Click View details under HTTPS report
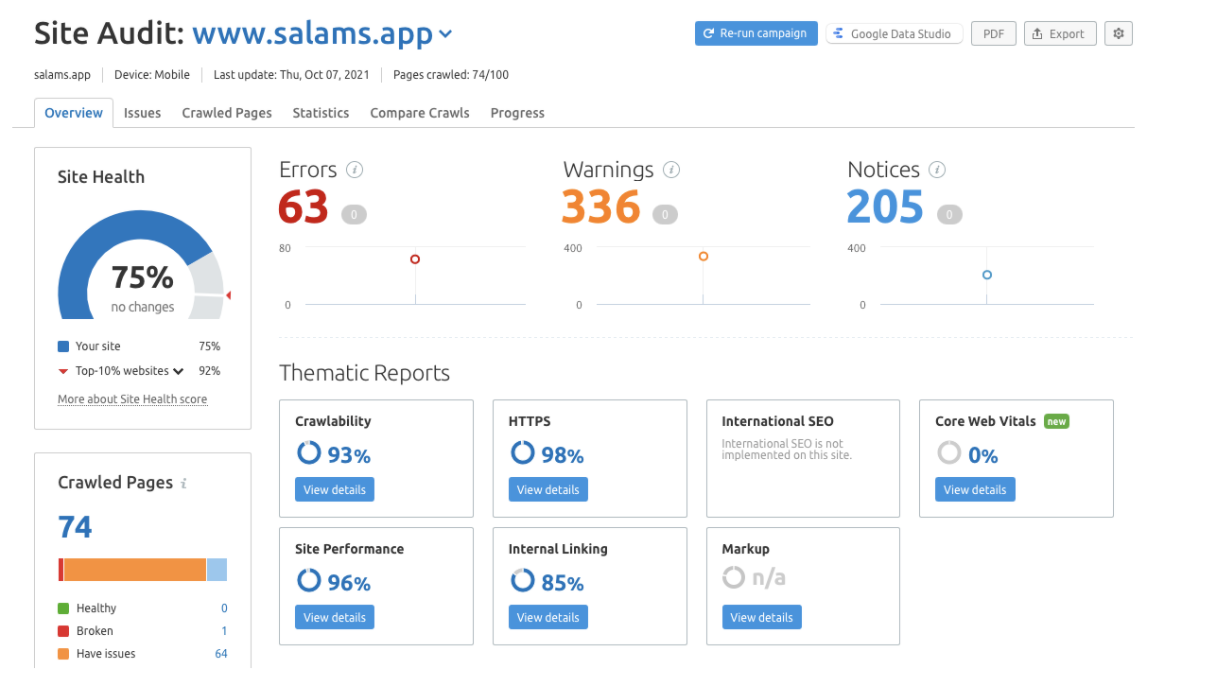The image size is (1206, 700). (548, 489)
